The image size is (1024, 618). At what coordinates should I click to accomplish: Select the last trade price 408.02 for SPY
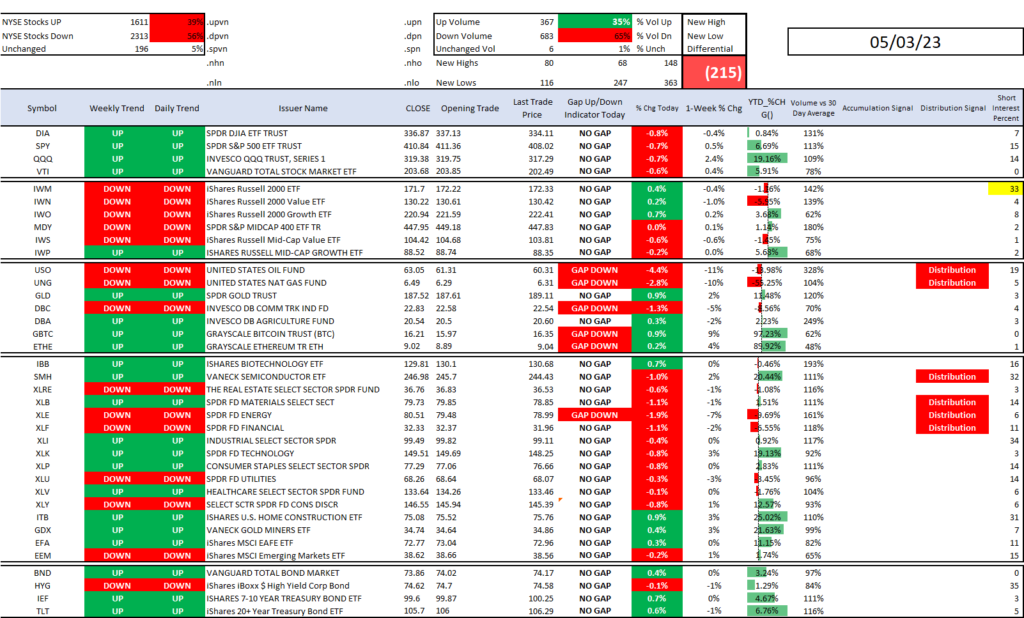pos(541,146)
